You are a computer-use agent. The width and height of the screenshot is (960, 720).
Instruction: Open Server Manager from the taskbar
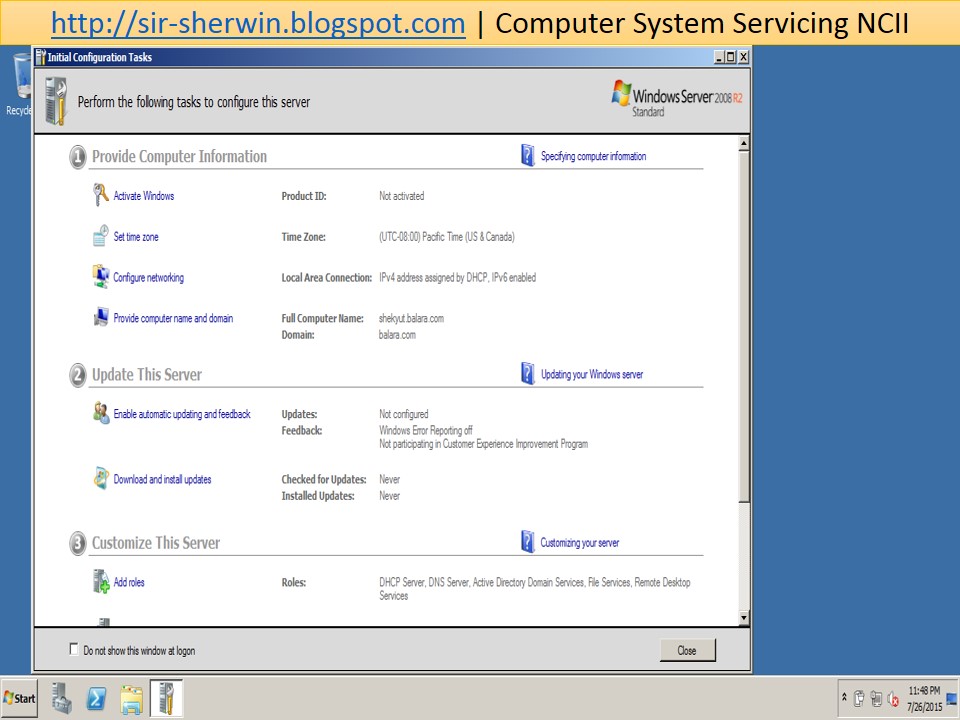[x=62, y=698]
